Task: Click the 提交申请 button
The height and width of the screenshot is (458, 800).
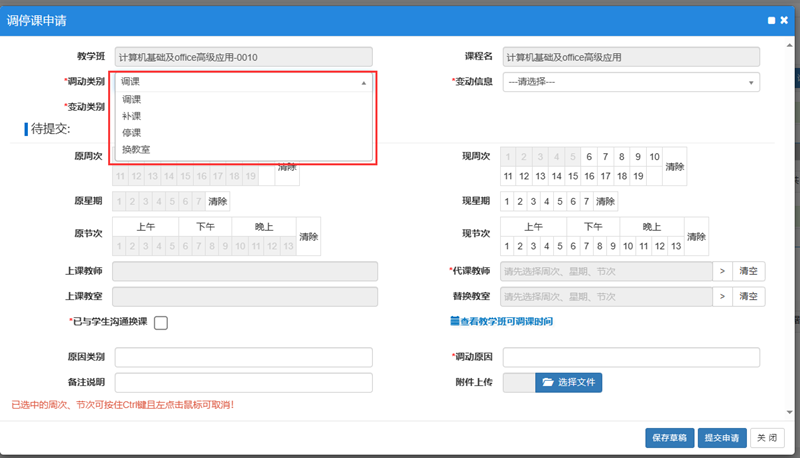Action: [x=721, y=437]
